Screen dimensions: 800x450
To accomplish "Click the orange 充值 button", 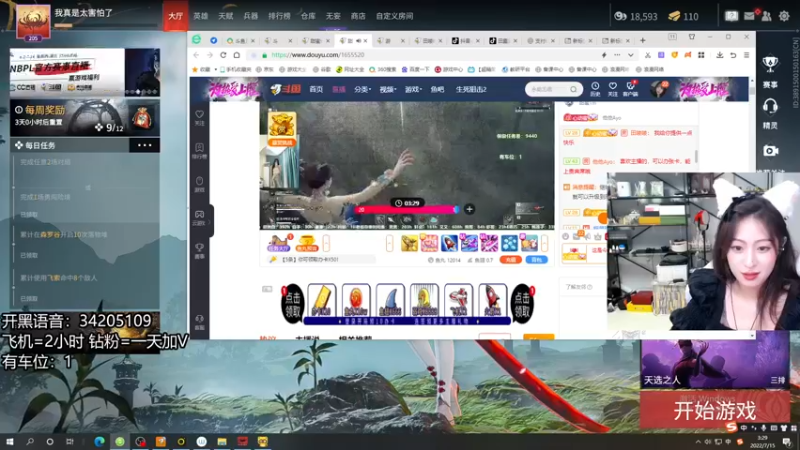I will [510, 260].
